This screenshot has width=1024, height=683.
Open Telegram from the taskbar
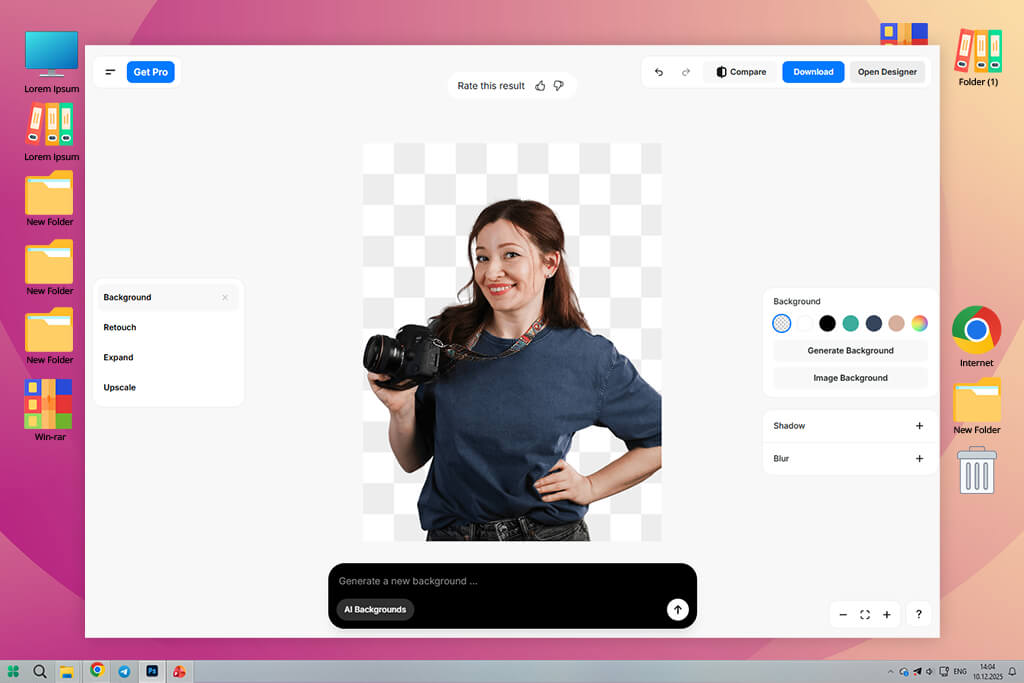[124, 671]
